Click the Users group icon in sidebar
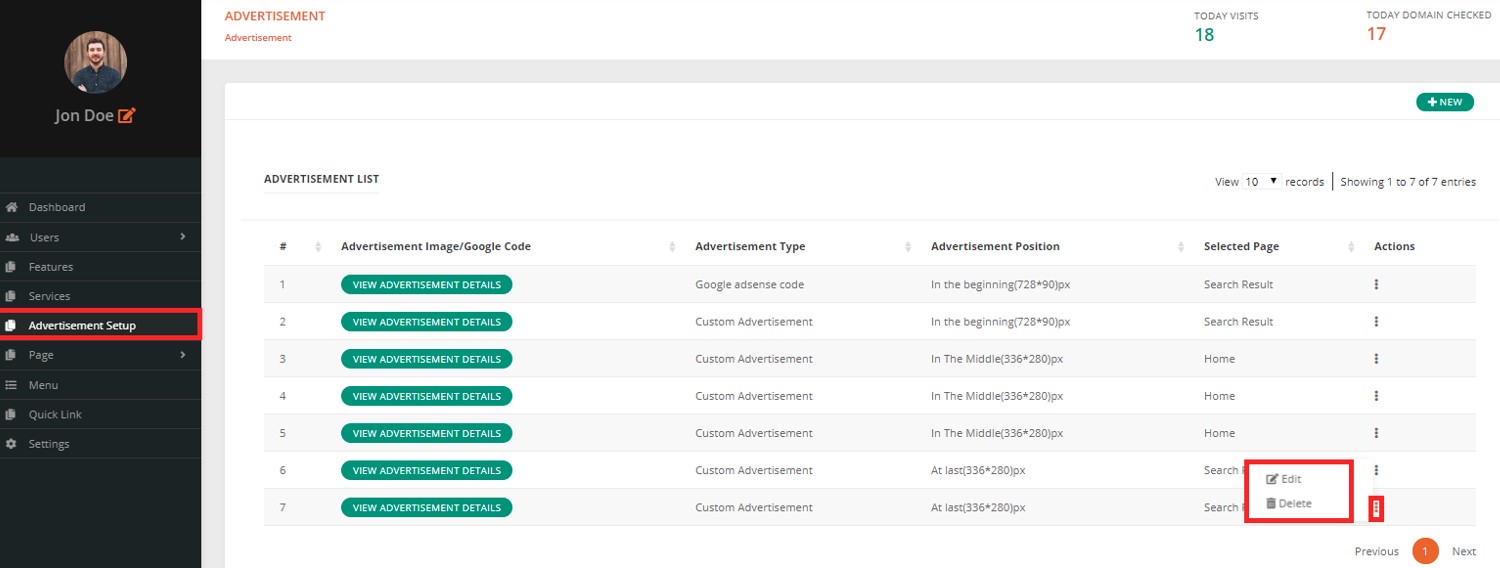Viewport: 1500px width, 568px height. (x=12, y=238)
